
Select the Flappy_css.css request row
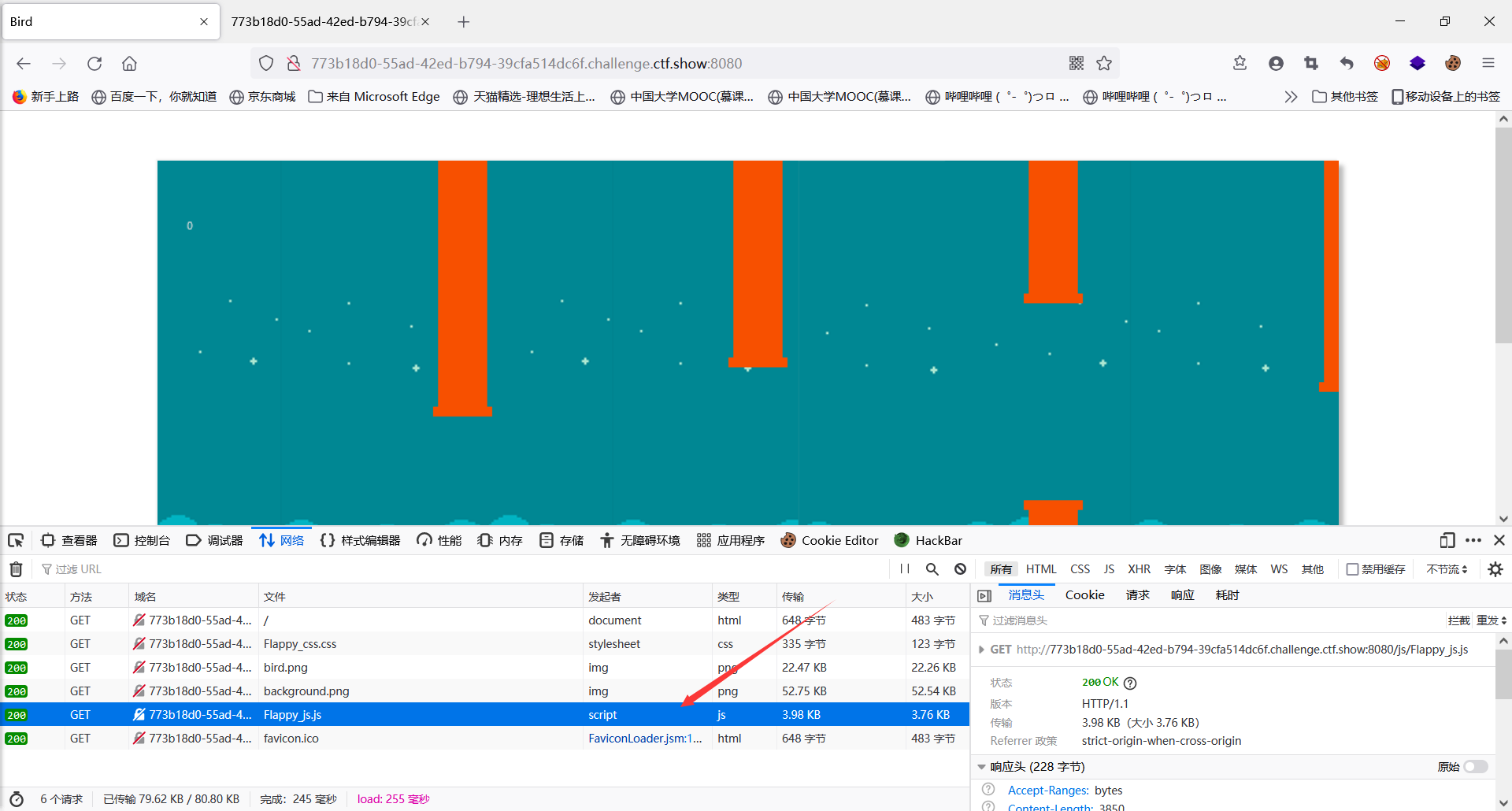click(x=484, y=644)
